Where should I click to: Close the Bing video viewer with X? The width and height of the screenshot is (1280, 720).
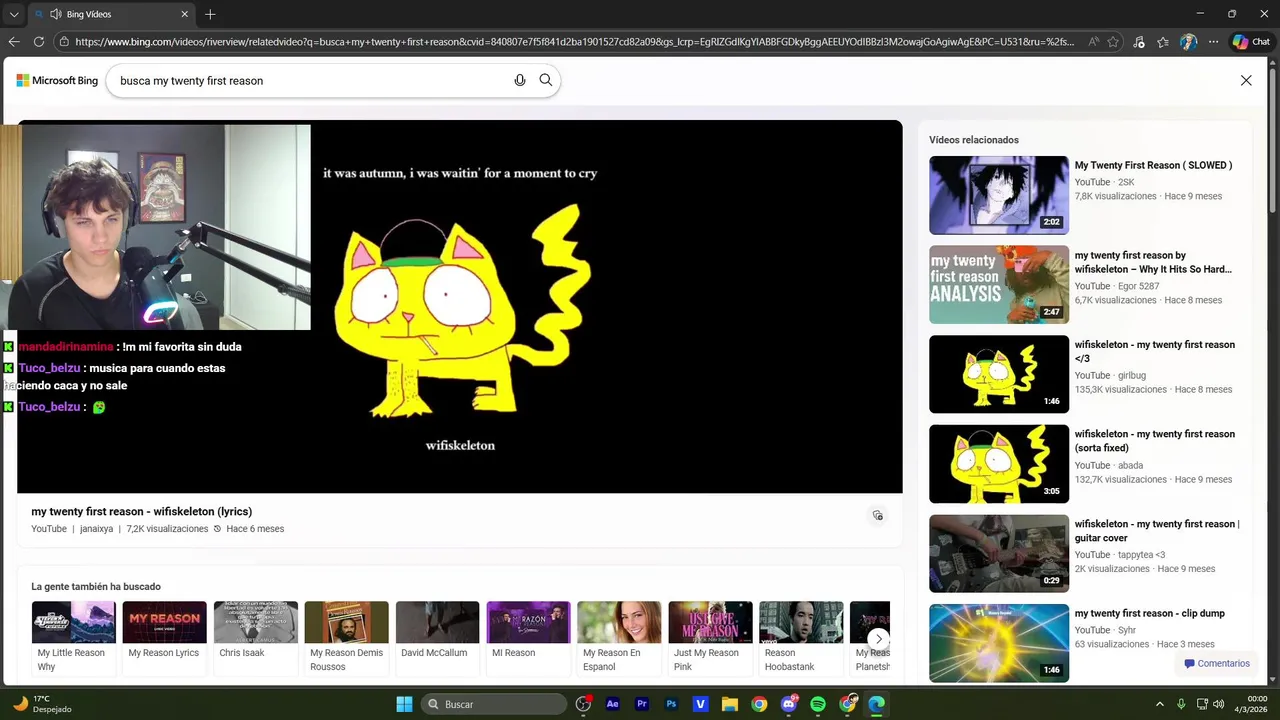pyautogui.click(x=1246, y=80)
